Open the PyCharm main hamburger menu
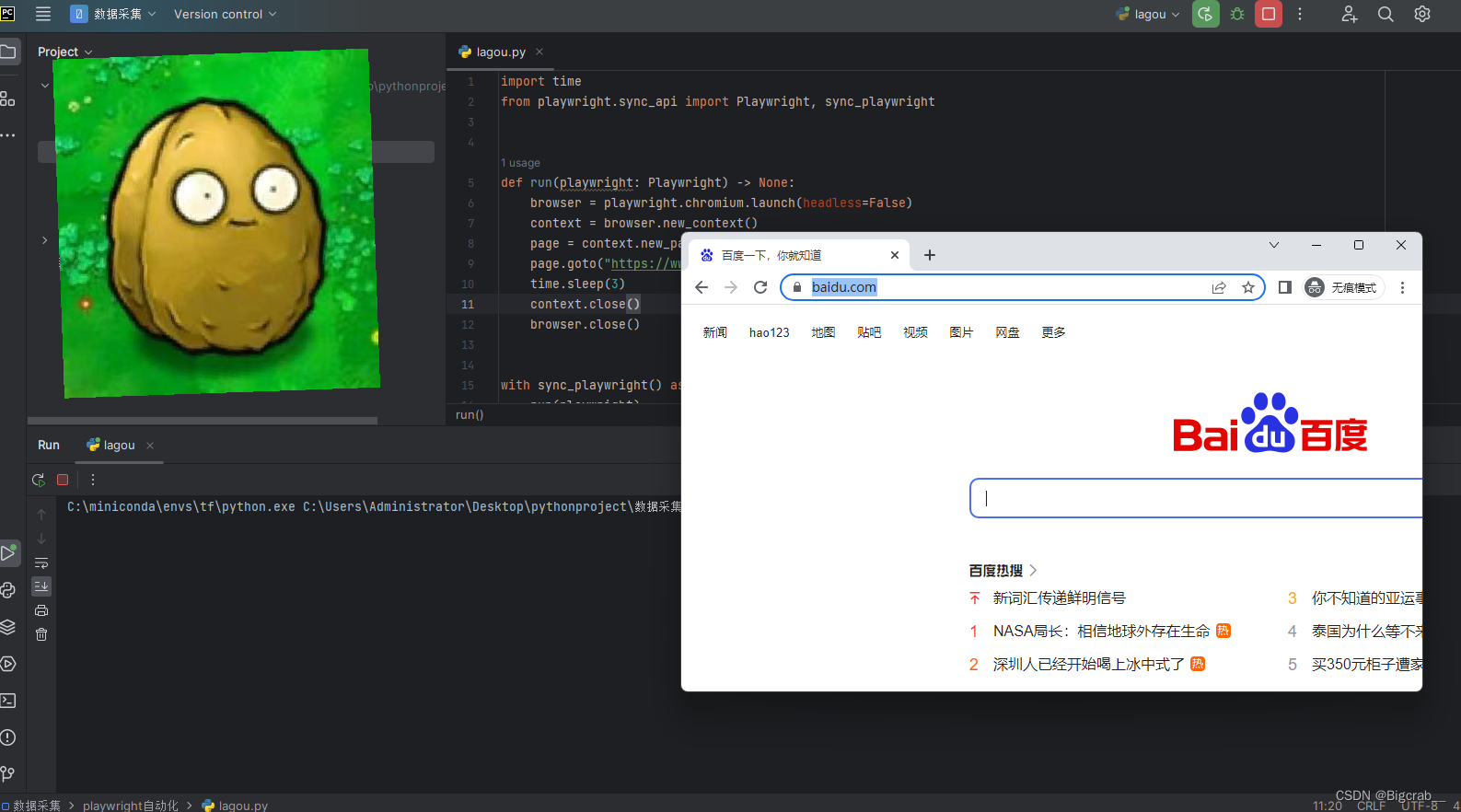The image size is (1461, 812). pos(42,14)
